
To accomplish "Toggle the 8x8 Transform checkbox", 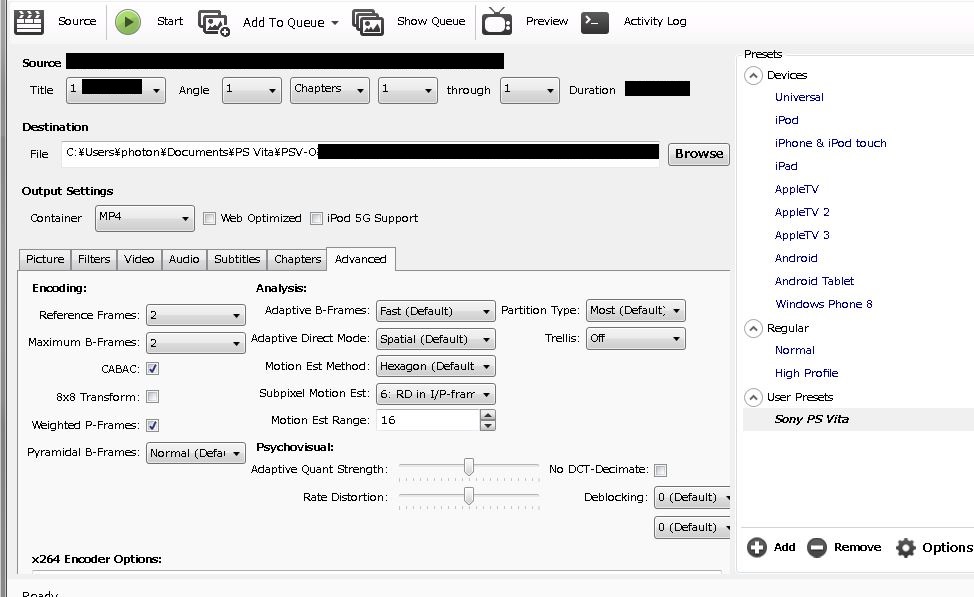I will pyautogui.click(x=152, y=396).
